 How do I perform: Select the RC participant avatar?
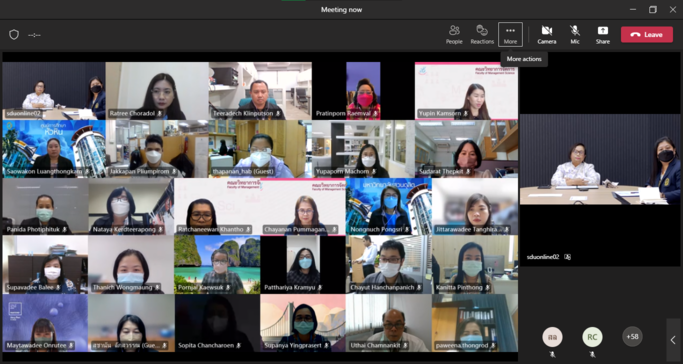click(592, 337)
